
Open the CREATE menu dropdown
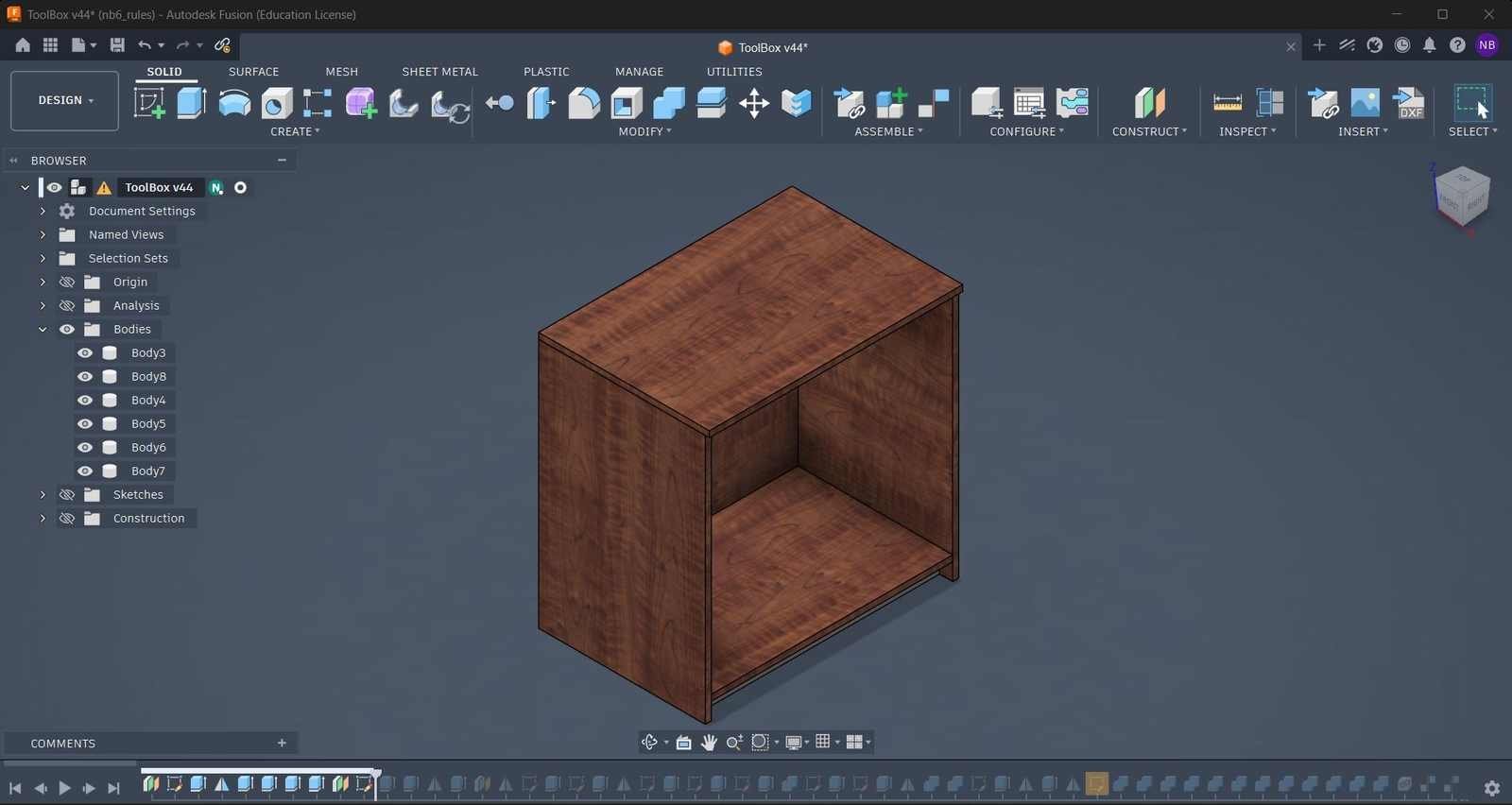tap(295, 131)
